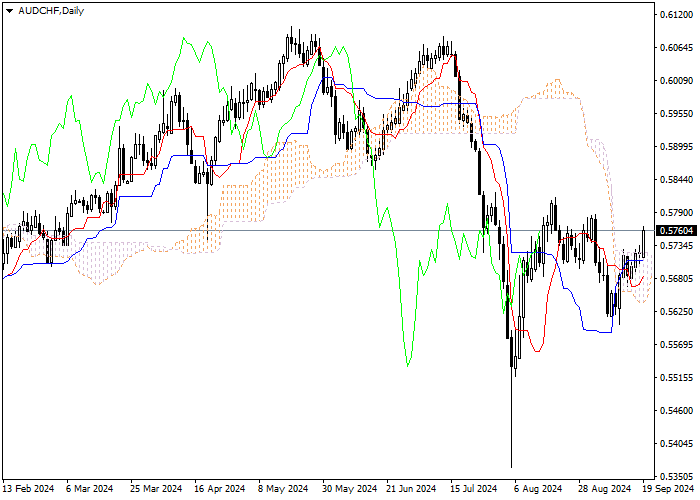This screenshot has width=700, height=500.
Task: Select the 15 Jul 2024 date label
Action: [474, 489]
